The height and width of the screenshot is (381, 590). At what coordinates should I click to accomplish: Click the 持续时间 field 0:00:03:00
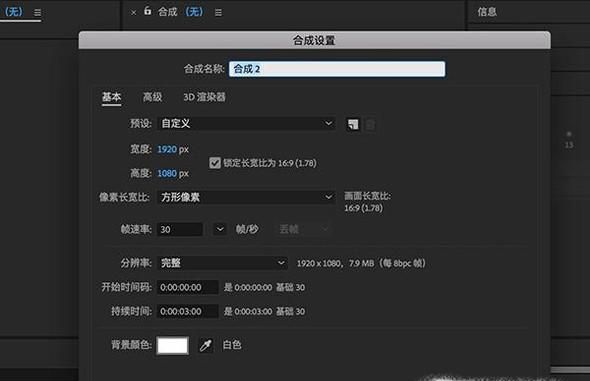pos(187,311)
